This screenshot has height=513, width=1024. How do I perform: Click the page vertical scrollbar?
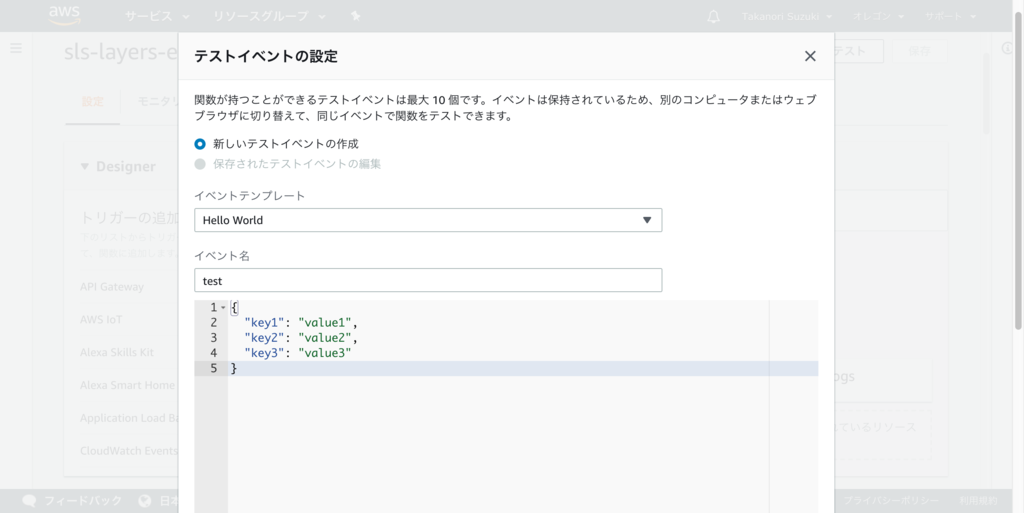coord(1018,170)
